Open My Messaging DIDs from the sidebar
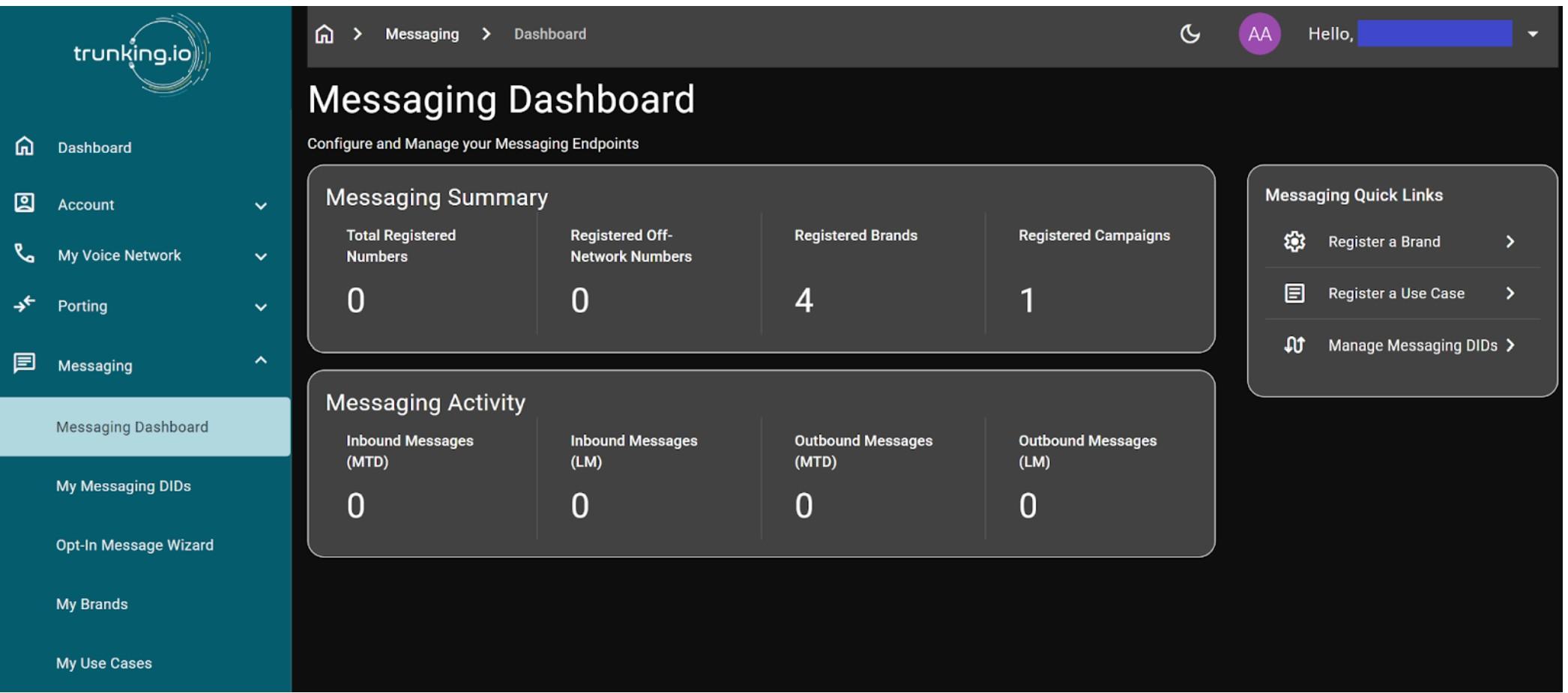 coord(124,486)
